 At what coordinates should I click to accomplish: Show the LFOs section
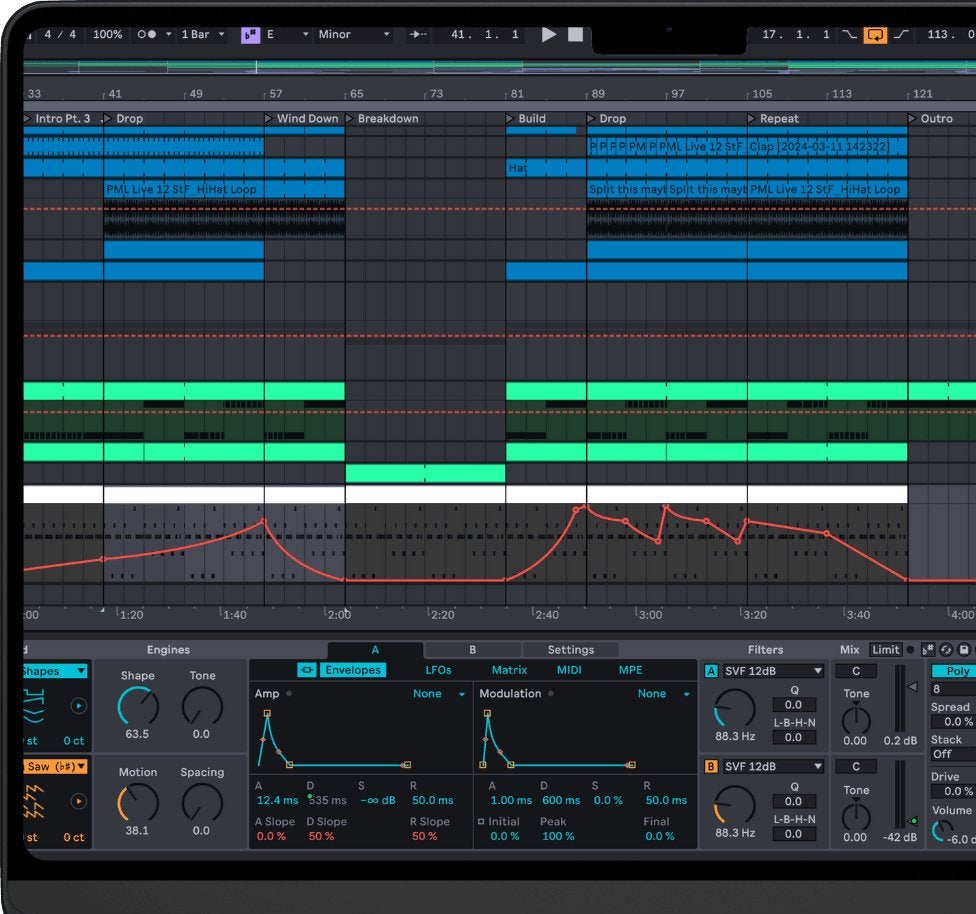[438, 670]
